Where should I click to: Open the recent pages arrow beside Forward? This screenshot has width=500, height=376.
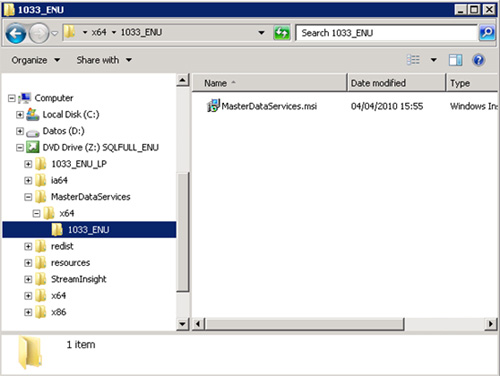[55, 33]
